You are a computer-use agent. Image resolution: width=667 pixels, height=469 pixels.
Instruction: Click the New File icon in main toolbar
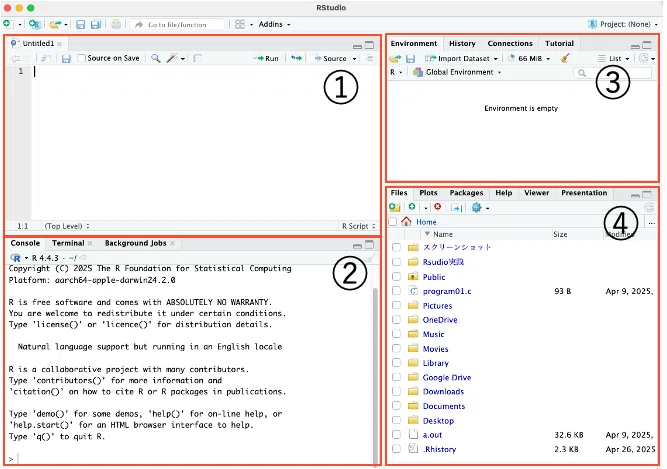point(7,24)
